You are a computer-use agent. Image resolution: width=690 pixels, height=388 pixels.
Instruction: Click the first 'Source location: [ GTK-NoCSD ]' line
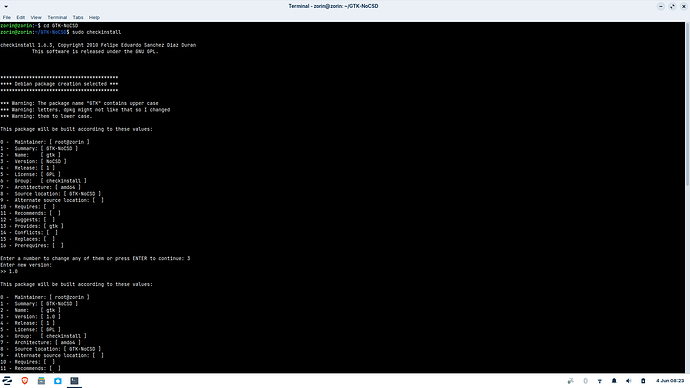(x=51, y=194)
